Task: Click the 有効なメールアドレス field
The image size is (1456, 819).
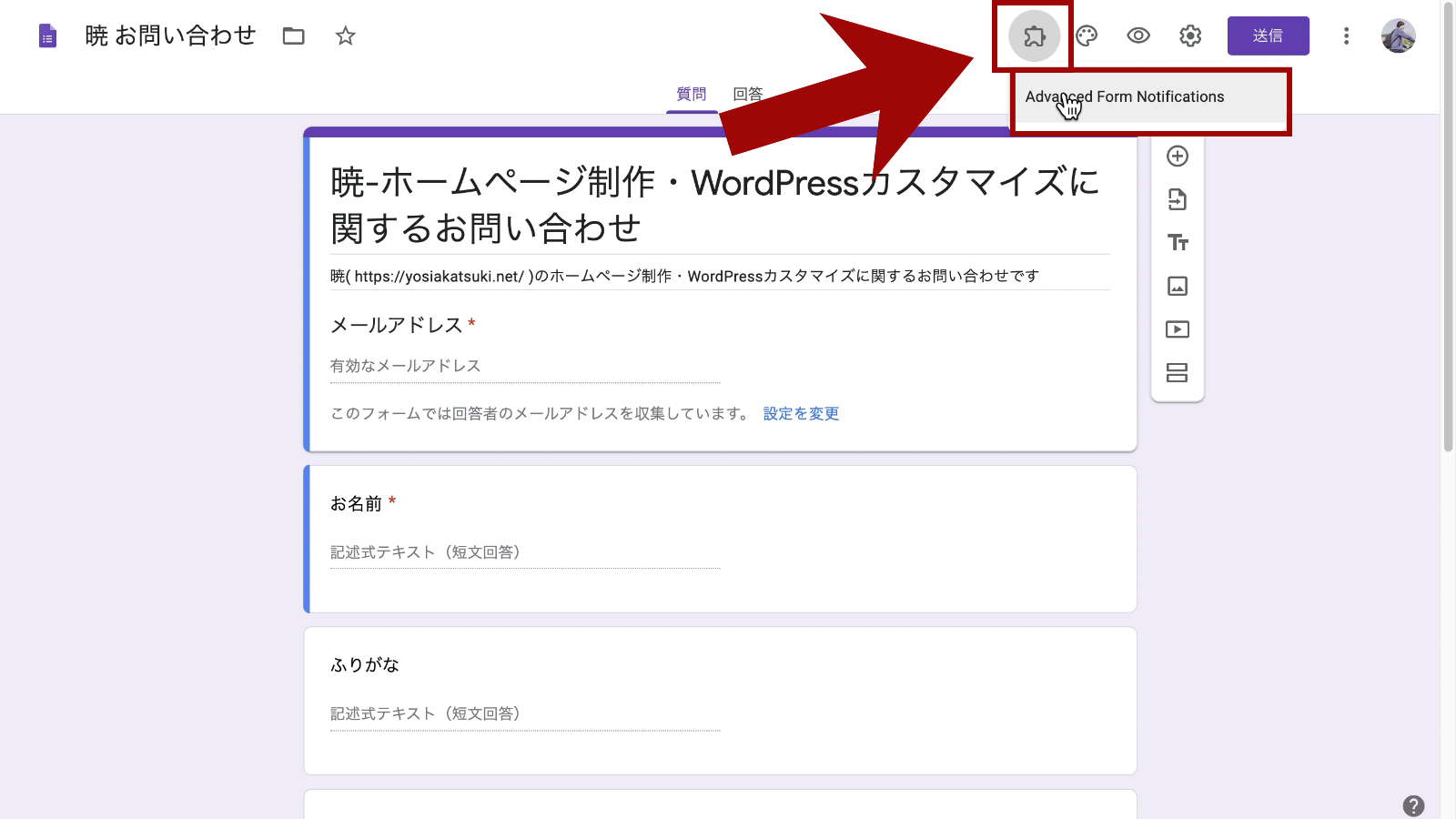Action: click(525, 366)
